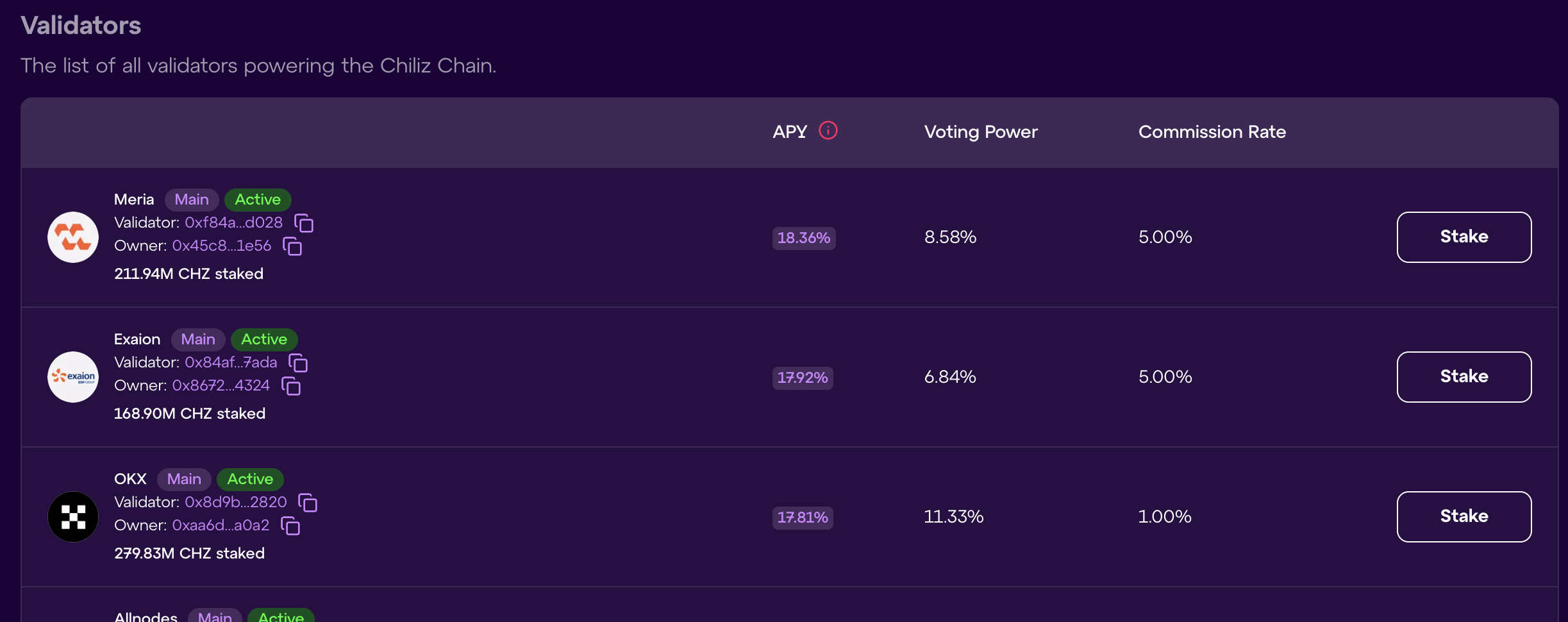Click the APY info icon
Image resolution: width=1568 pixels, height=622 pixels.
click(x=828, y=131)
